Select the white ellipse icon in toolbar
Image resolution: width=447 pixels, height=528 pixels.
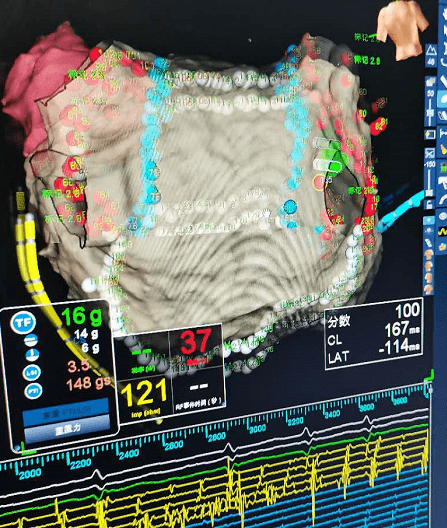point(443,216)
